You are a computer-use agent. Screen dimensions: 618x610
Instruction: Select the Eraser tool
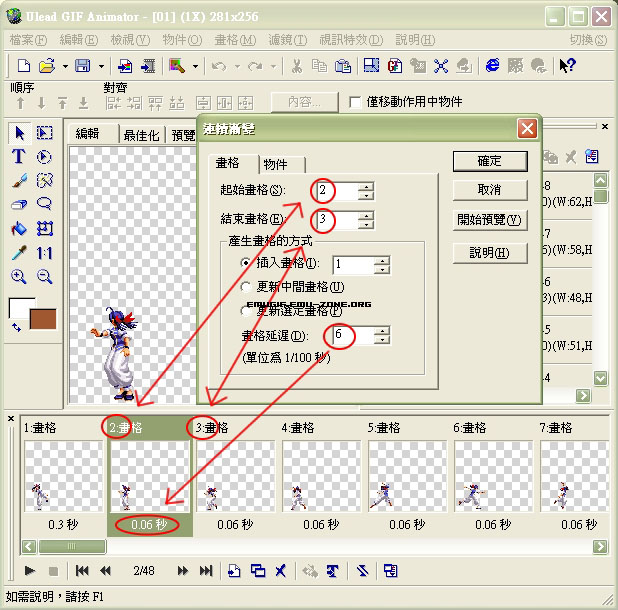coord(19,205)
